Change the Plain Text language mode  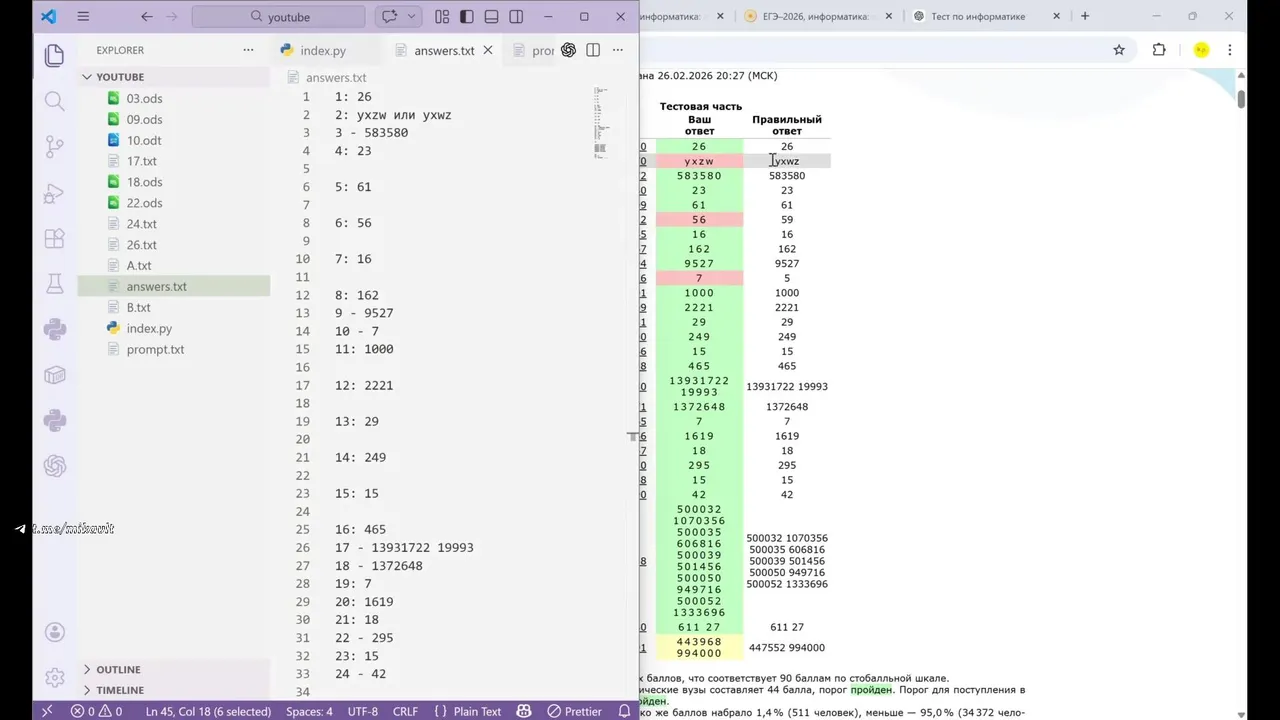click(467, 711)
